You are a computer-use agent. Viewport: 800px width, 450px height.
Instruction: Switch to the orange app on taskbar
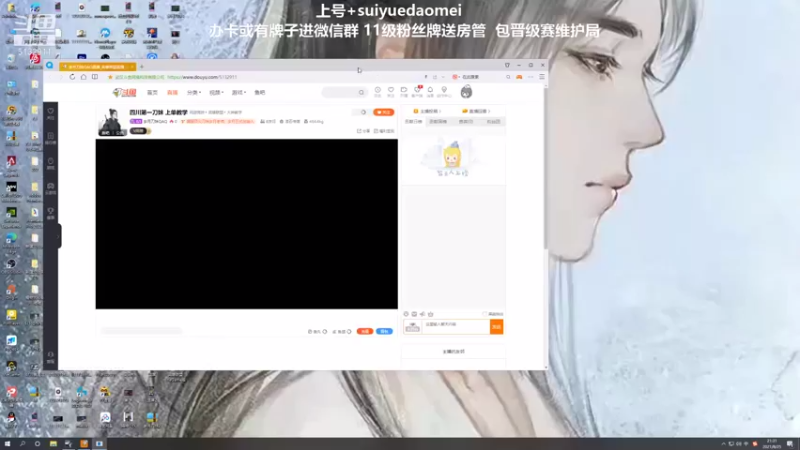pos(84,444)
